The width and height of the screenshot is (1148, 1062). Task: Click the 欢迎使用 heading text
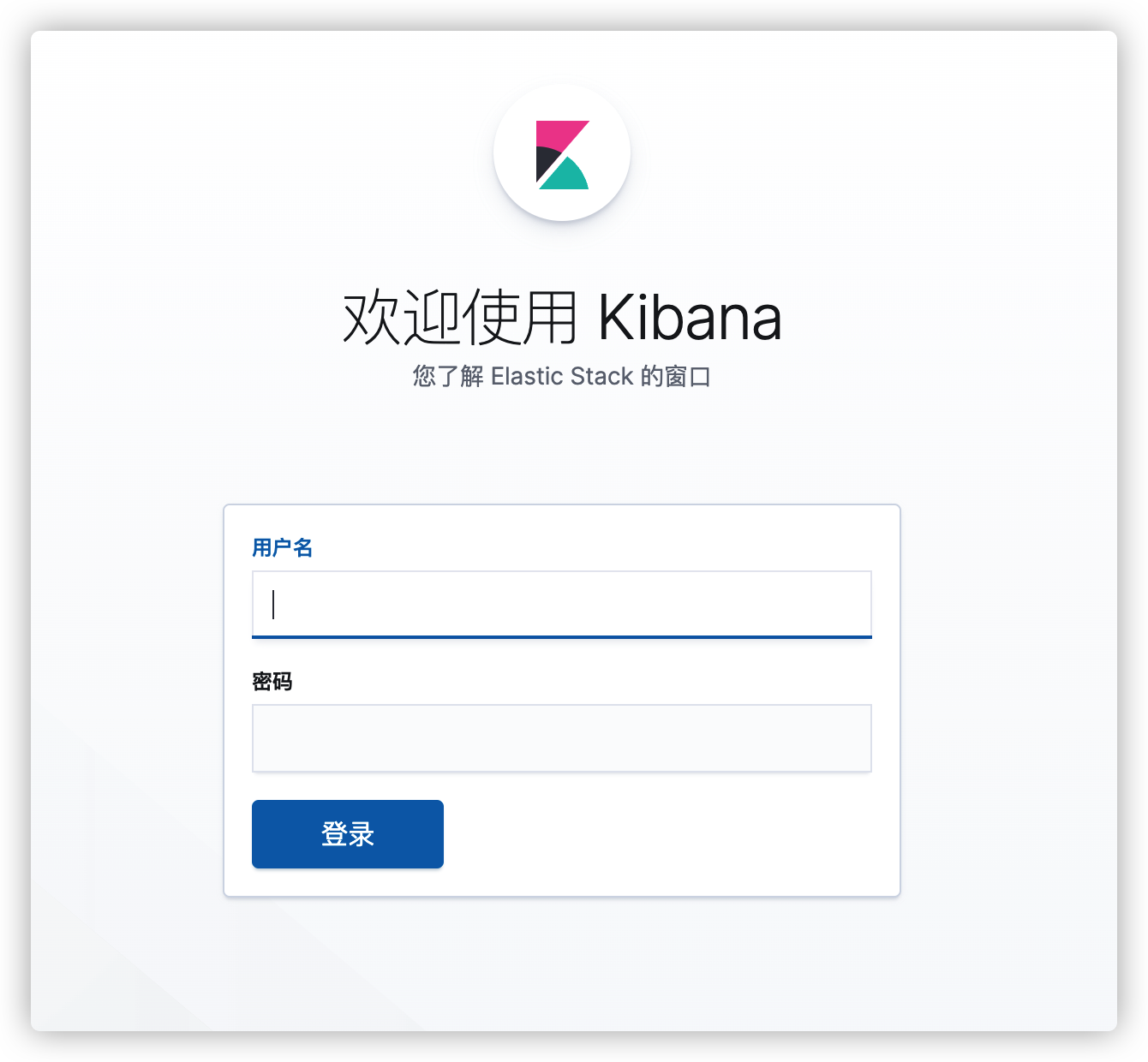[x=461, y=318]
